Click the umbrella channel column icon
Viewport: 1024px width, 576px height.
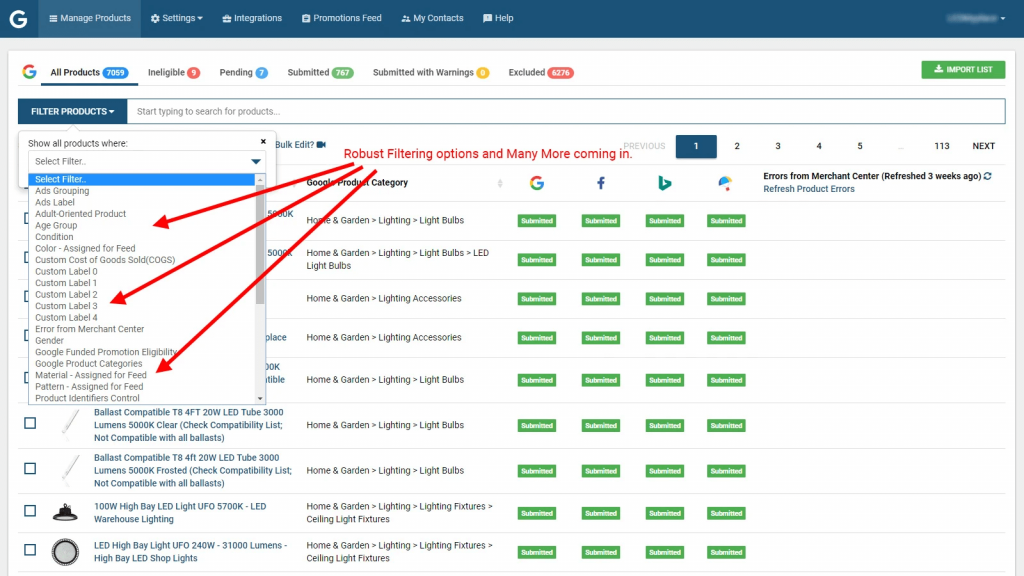[x=726, y=183]
